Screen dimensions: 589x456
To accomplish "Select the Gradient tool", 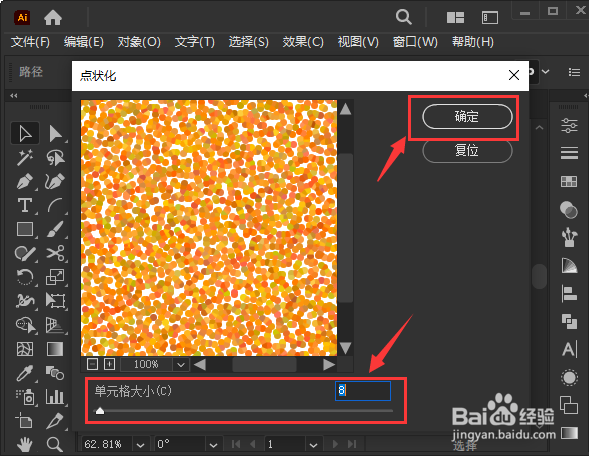I will coord(55,349).
